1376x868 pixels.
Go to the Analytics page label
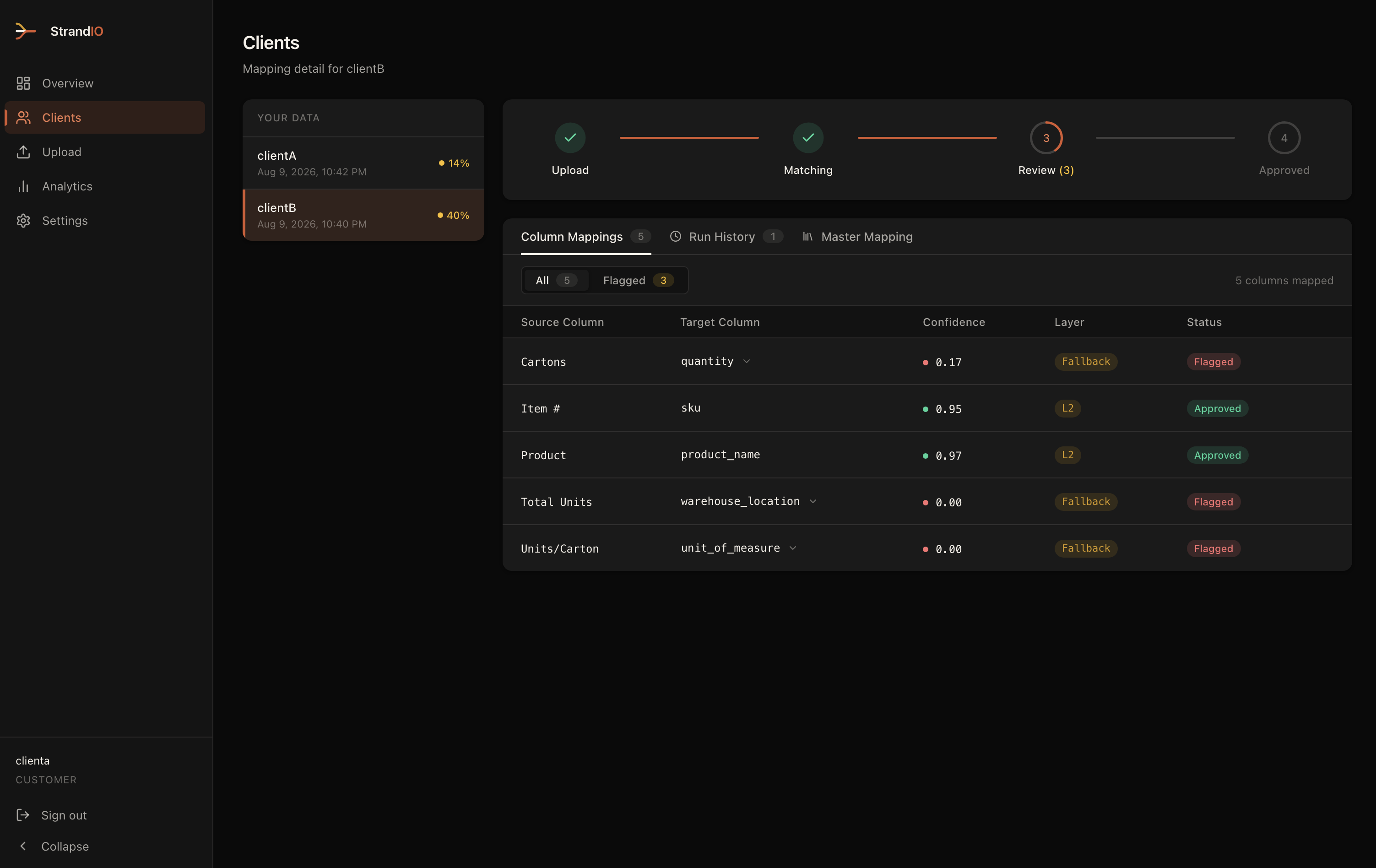pyautogui.click(x=67, y=186)
